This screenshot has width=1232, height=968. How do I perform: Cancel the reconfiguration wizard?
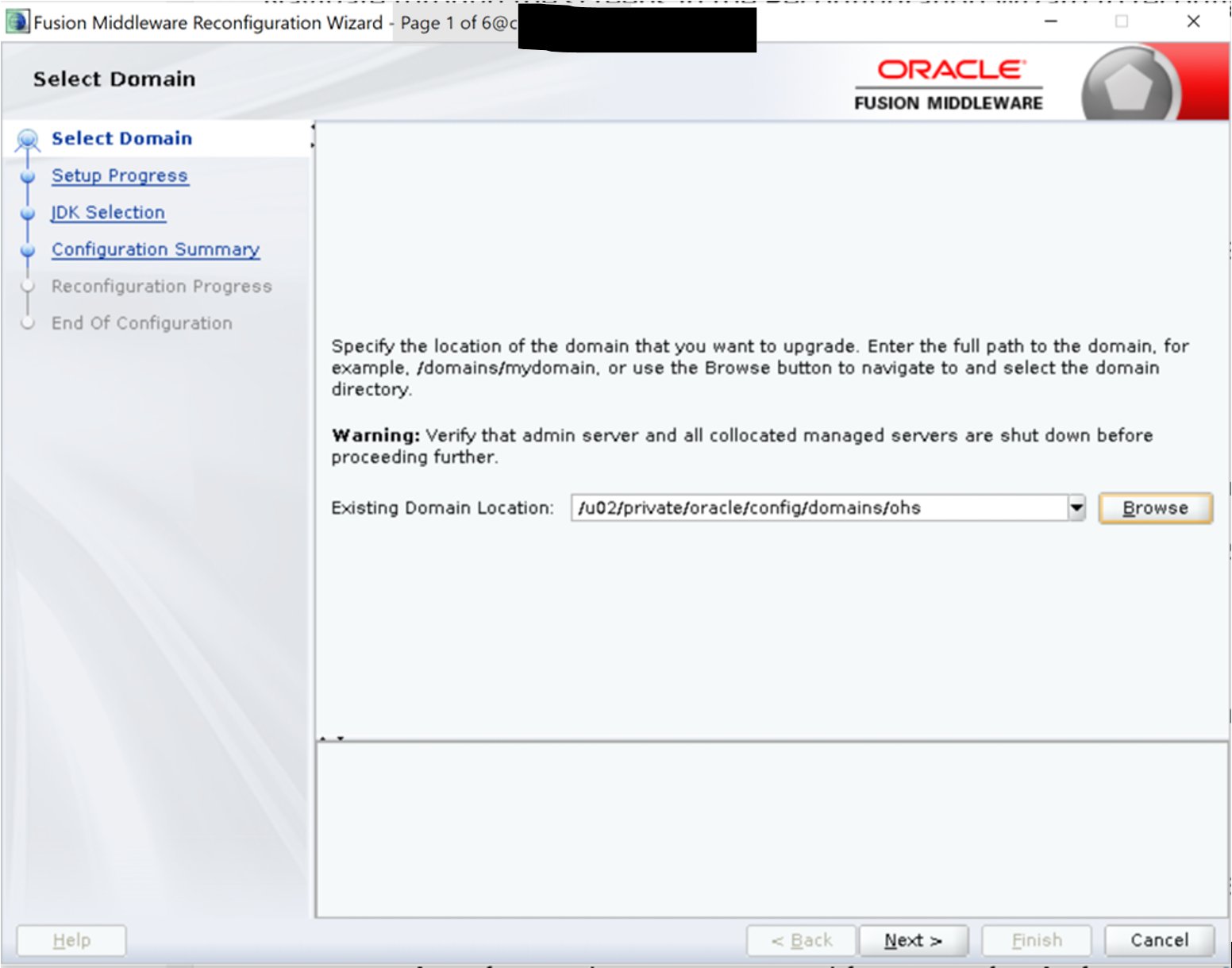(x=1159, y=940)
